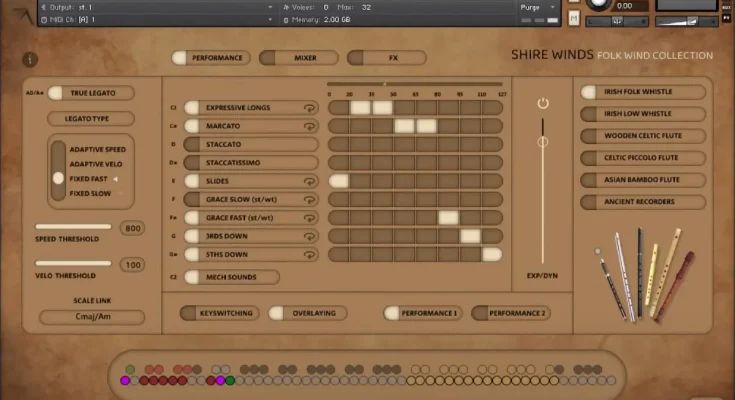The width and height of the screenshot is (735, 400).
Task: Toggle the Mech Sounds switch
Action: click(192, 277)
